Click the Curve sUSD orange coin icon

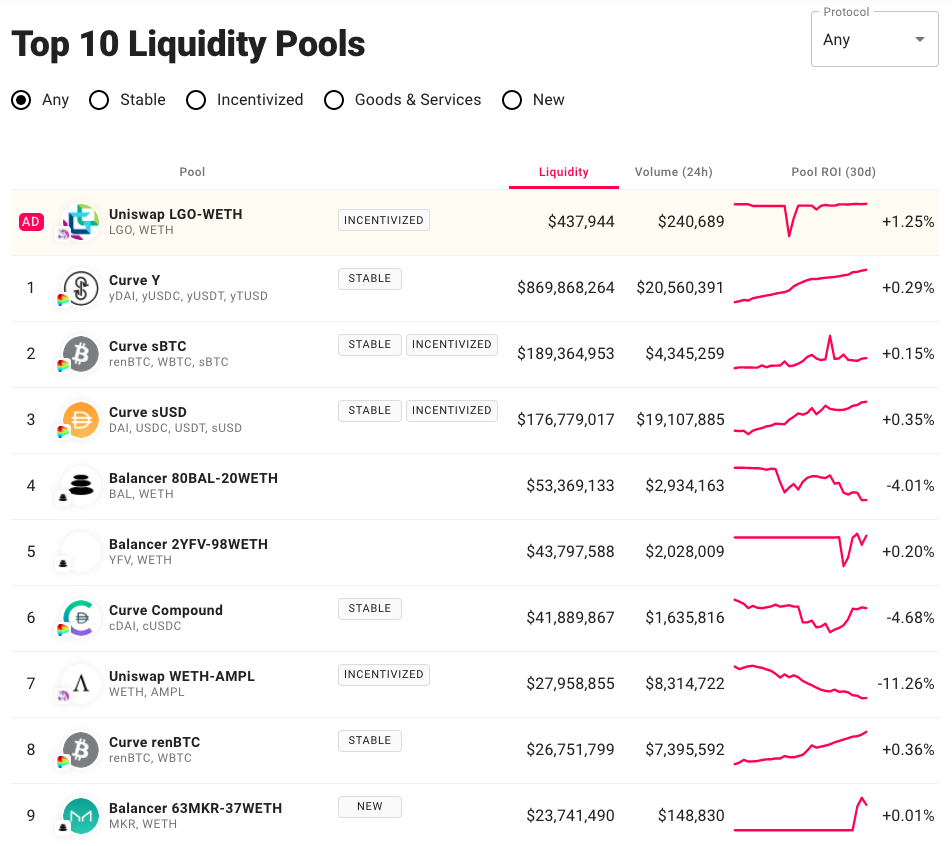81,420
